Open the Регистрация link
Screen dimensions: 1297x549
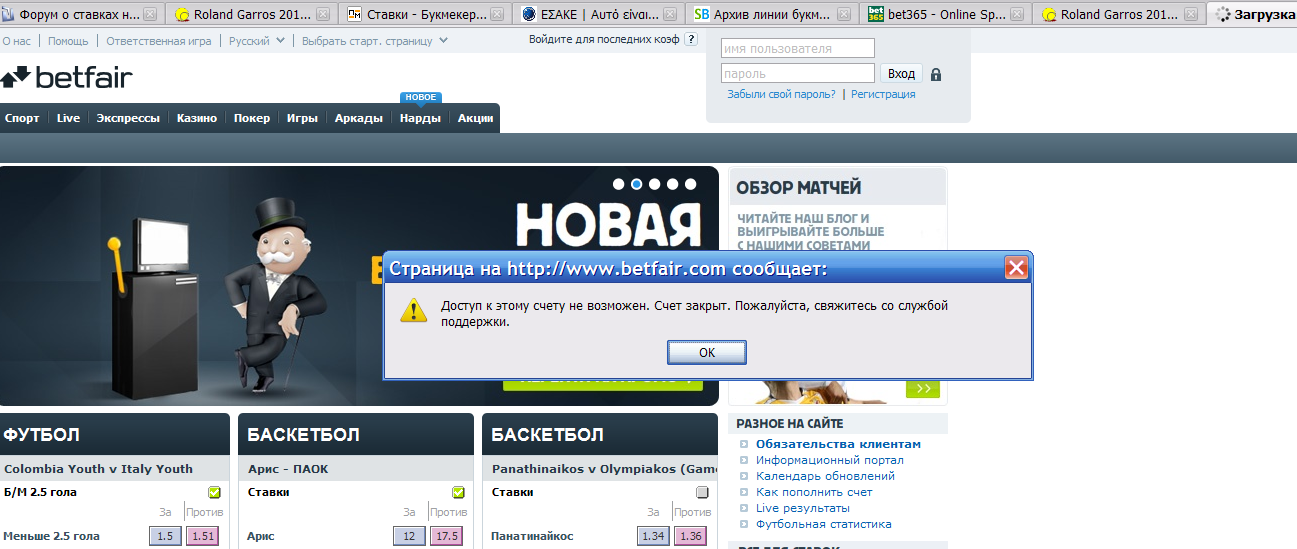[883, 94]
